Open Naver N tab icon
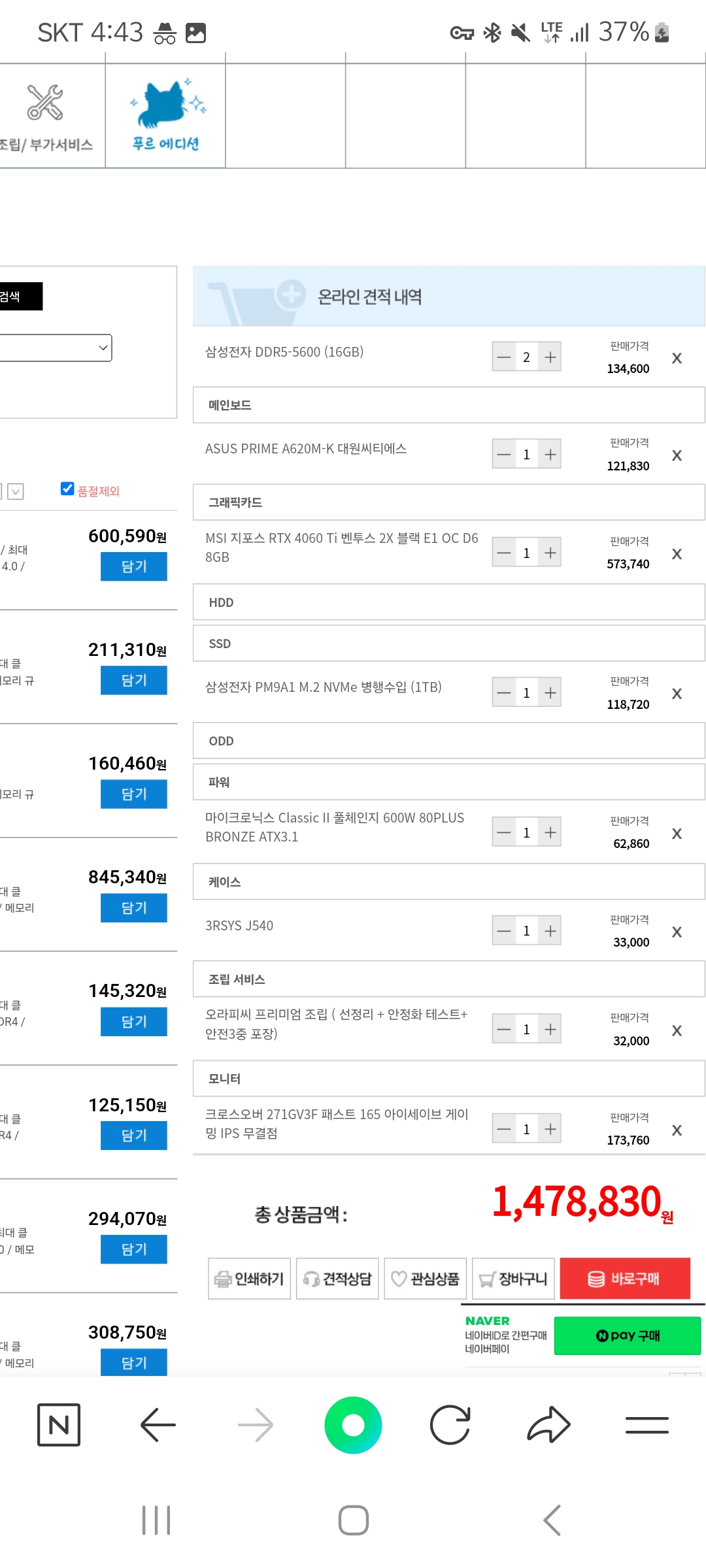706x1568 pixels. 59,1425
